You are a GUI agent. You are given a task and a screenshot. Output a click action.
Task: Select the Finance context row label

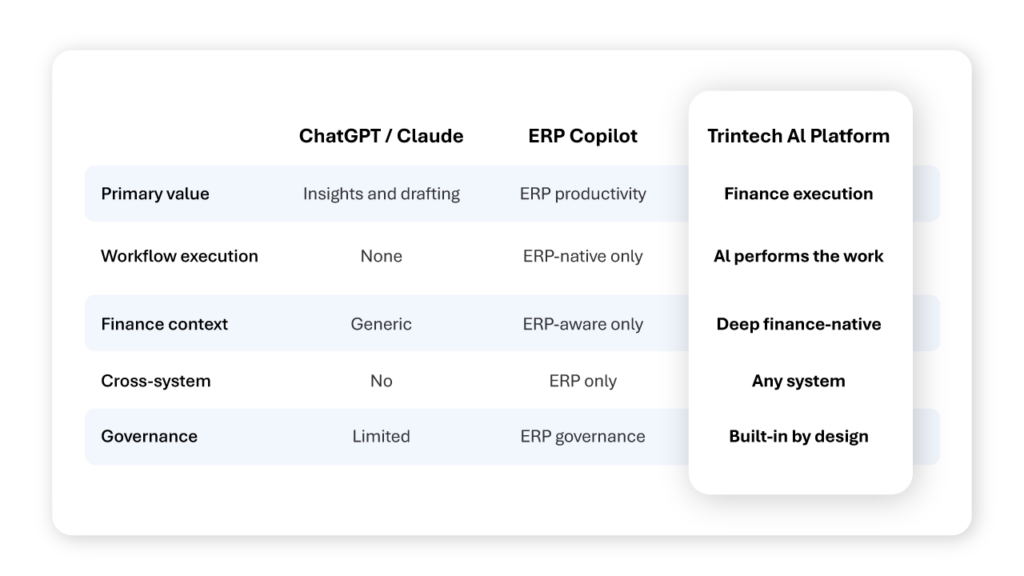[x=164, y=324]
